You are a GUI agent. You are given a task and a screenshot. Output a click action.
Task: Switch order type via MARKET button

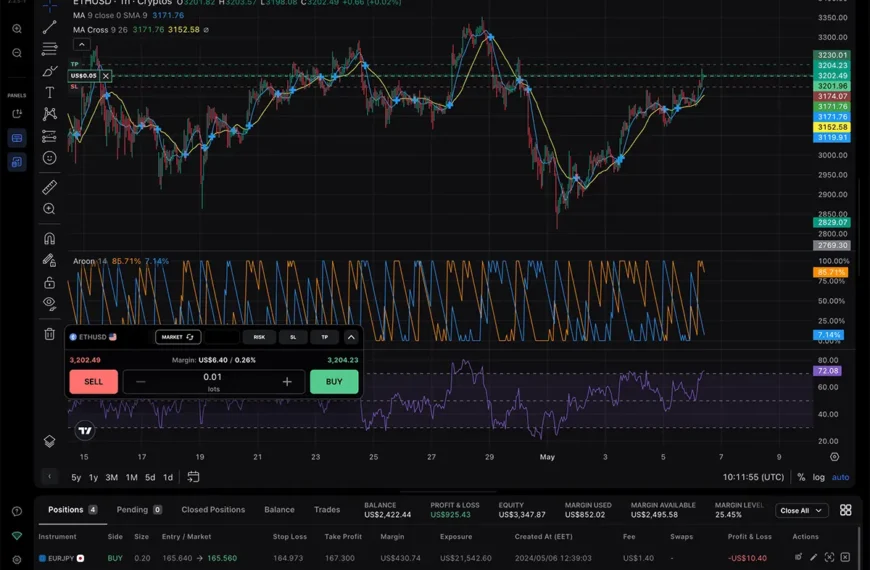(x=178, y=337)
